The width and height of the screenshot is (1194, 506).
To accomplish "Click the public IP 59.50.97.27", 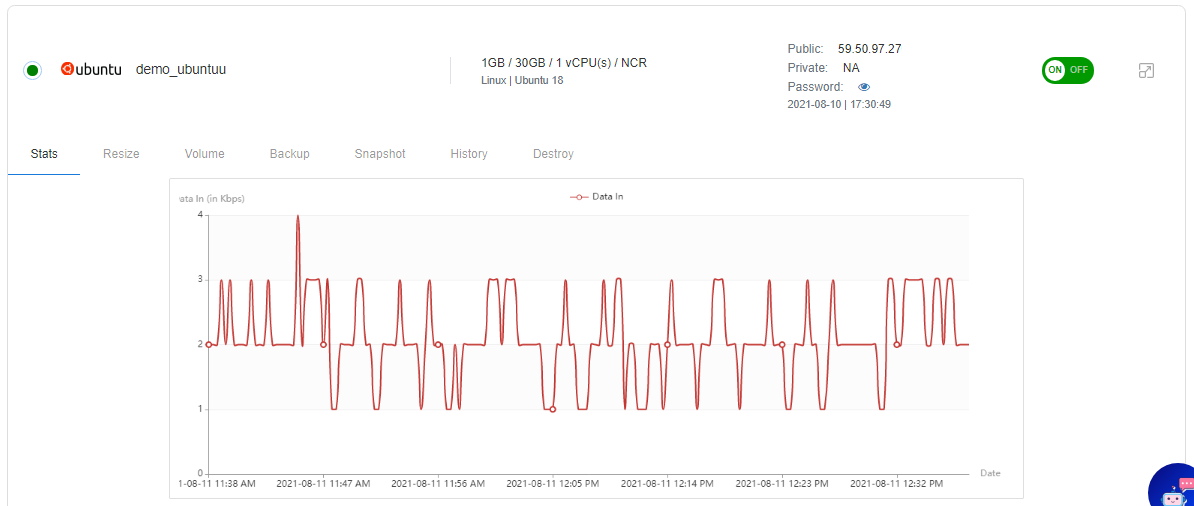I will point(870,48).
